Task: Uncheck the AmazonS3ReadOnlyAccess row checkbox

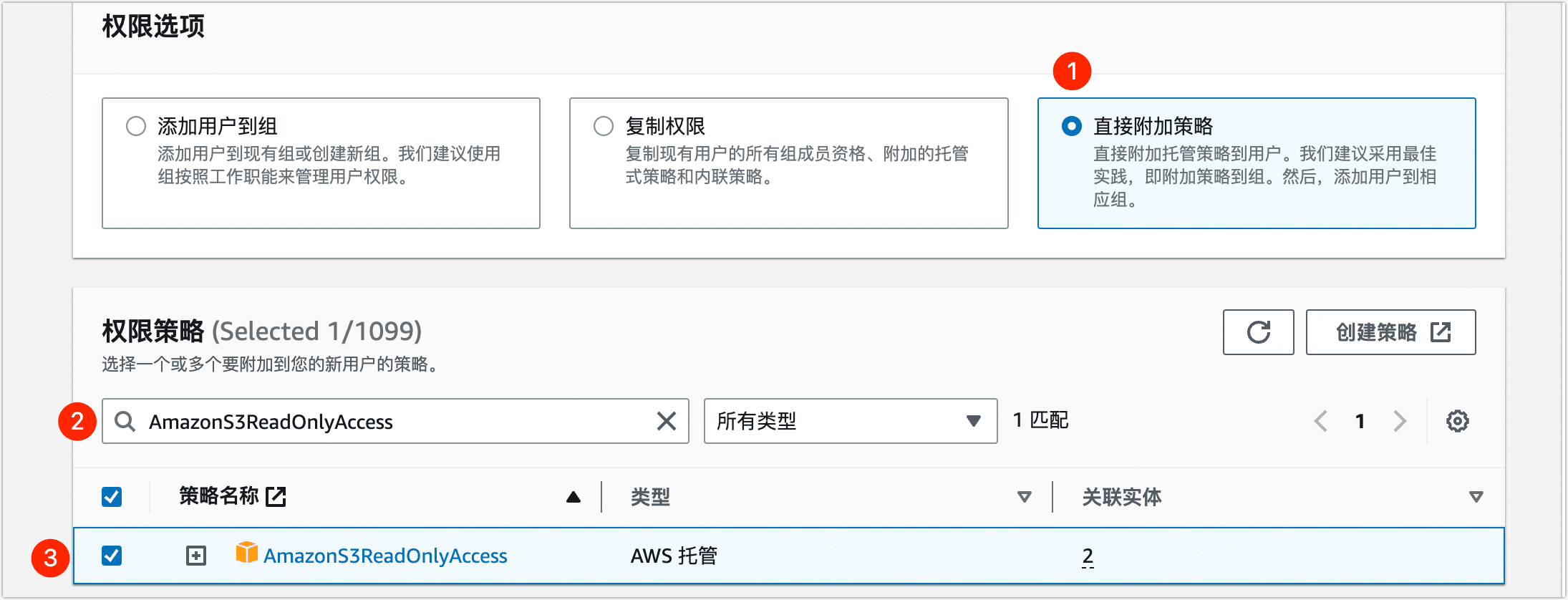Action: click(112, 556)
